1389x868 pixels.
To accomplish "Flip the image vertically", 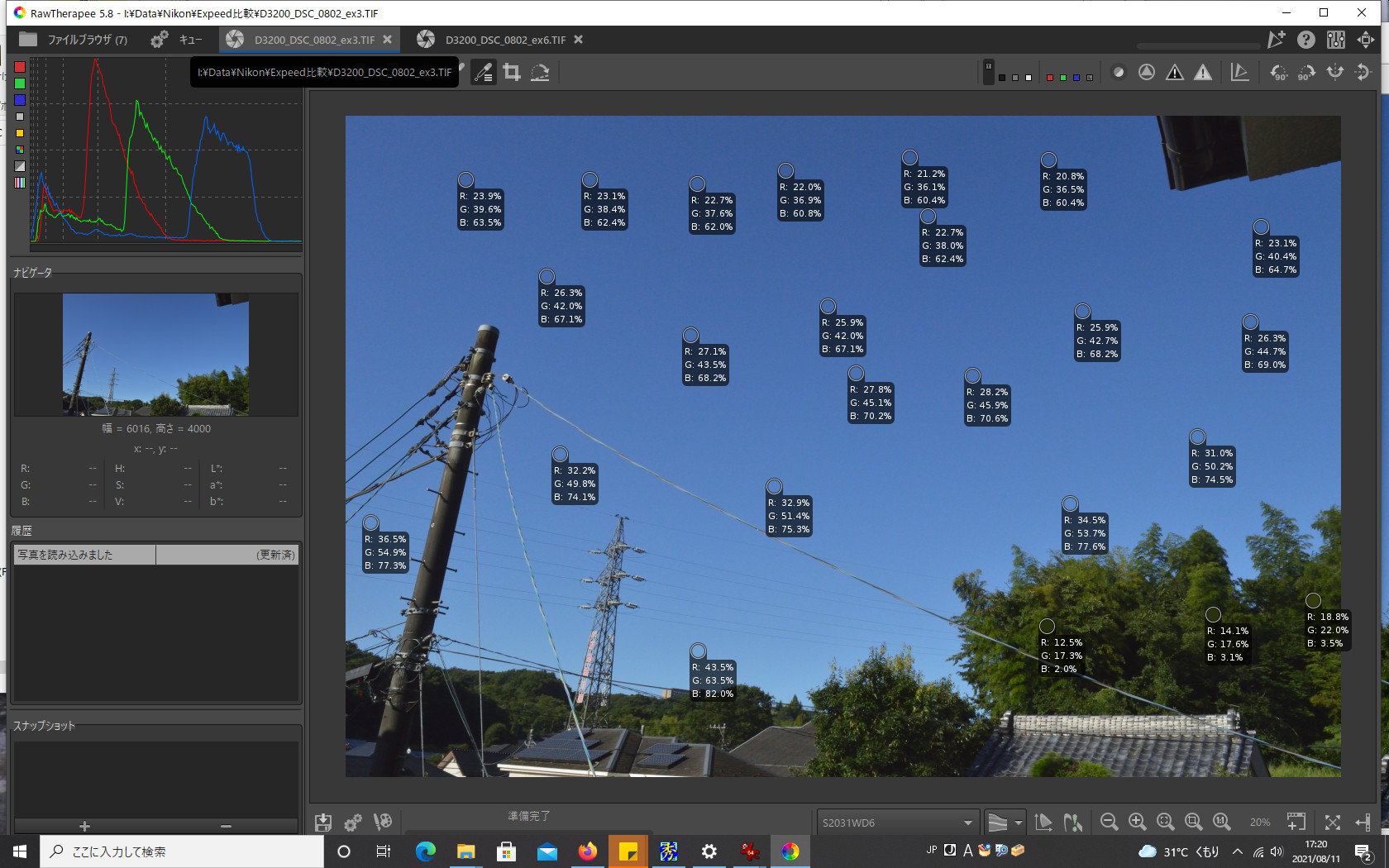I will [1363, 73].
